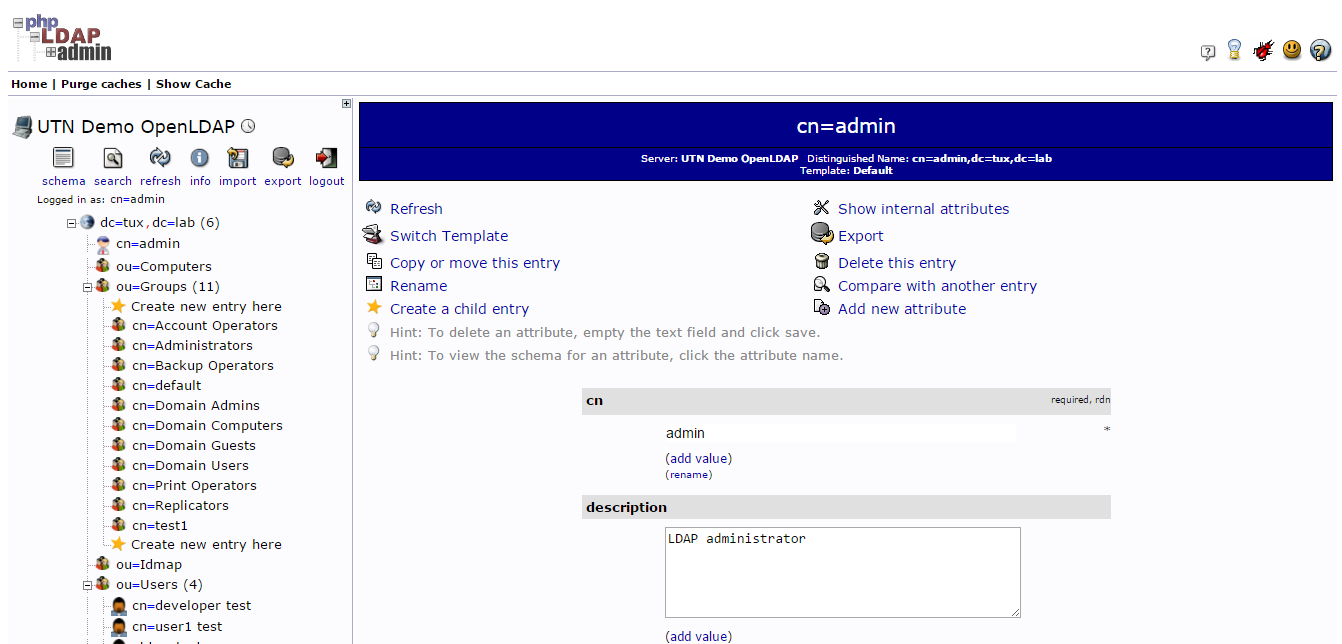Click the magnifier icon for Compare with another entry
The image size is (1342, 644).
point(822,285)
